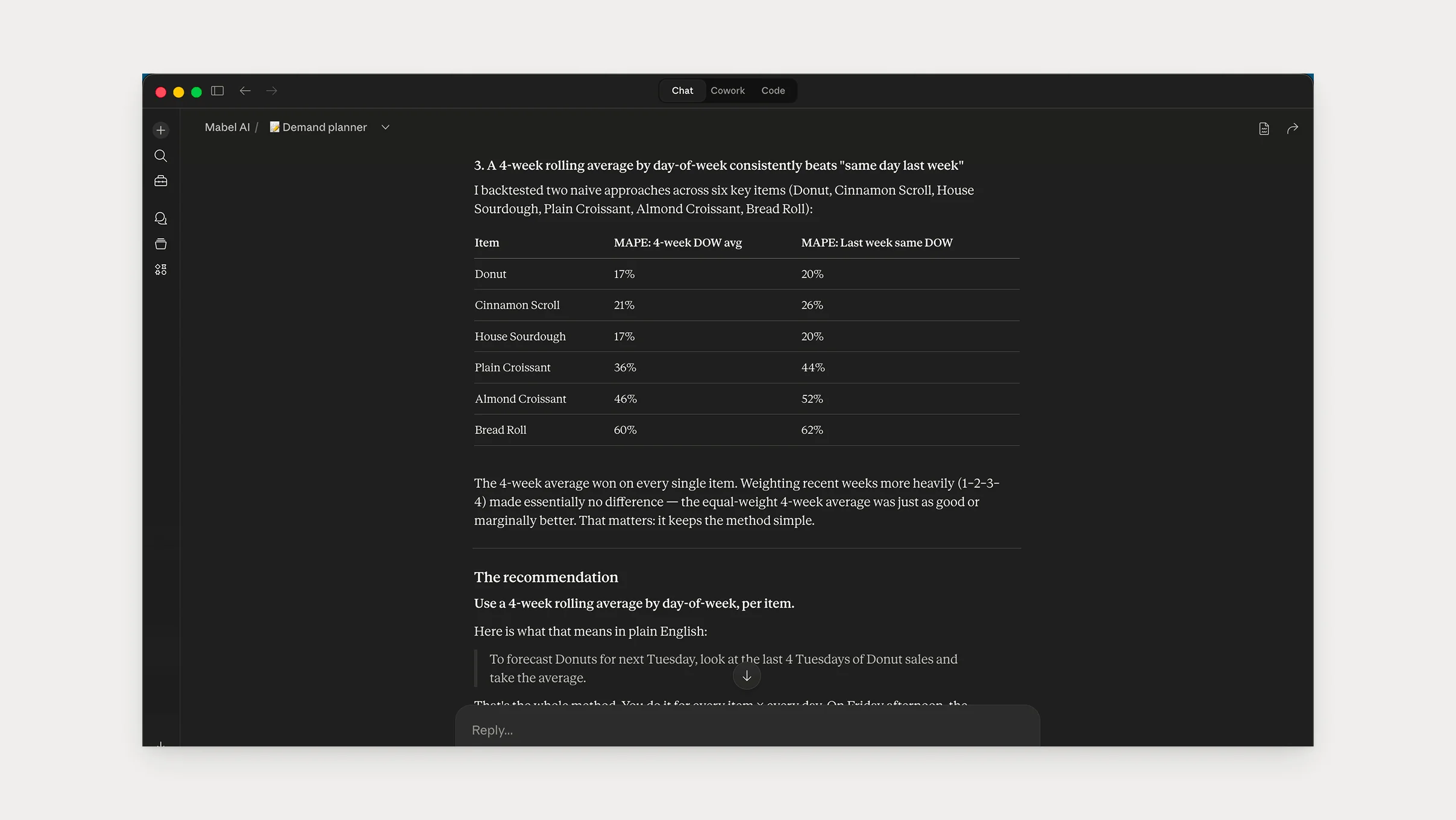Minimize the window with the yellow button
The height and width of the screenshot is (820, 1456).
coord(178,92)
